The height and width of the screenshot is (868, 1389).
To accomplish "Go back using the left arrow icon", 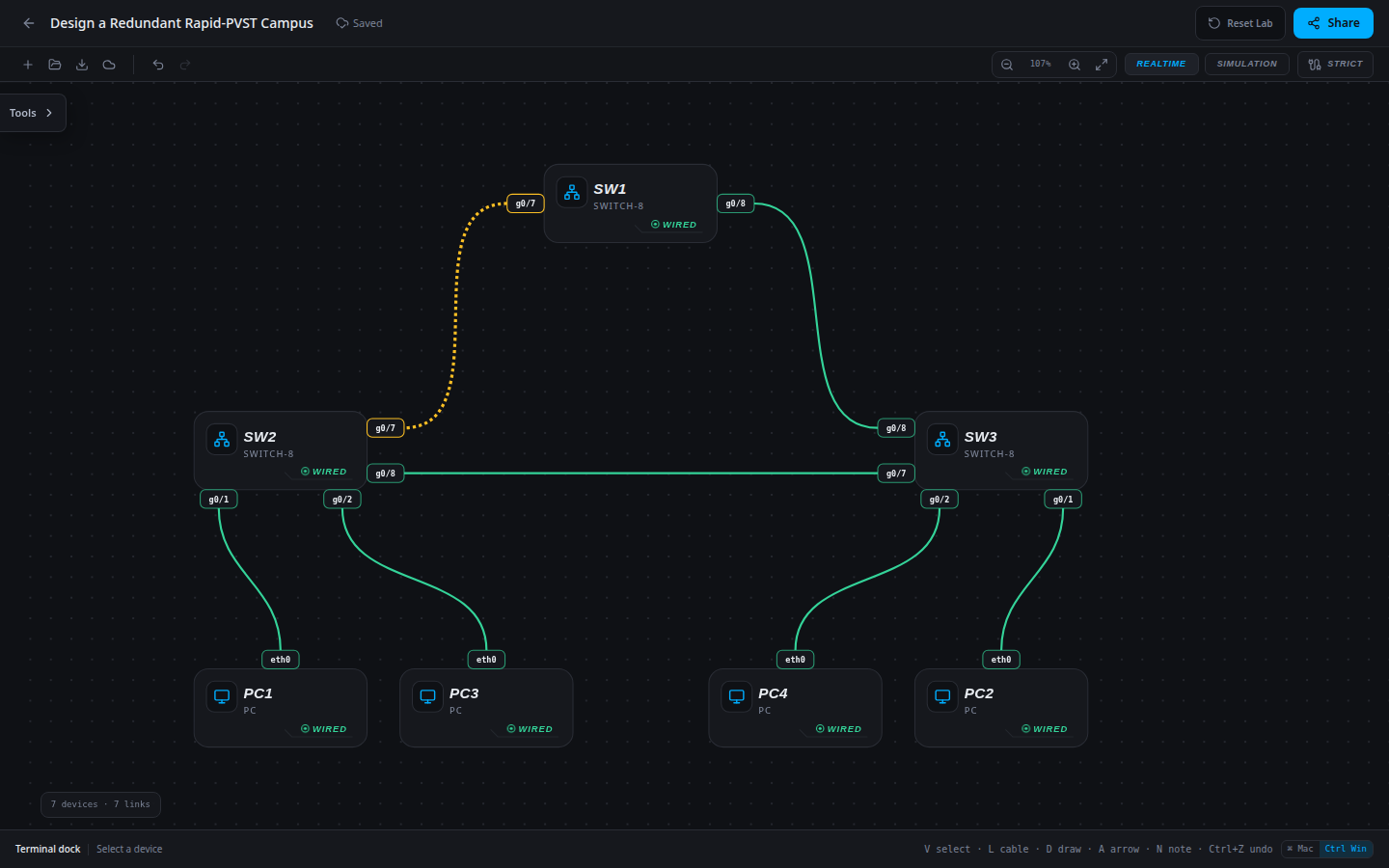I will tap(29, 23).
